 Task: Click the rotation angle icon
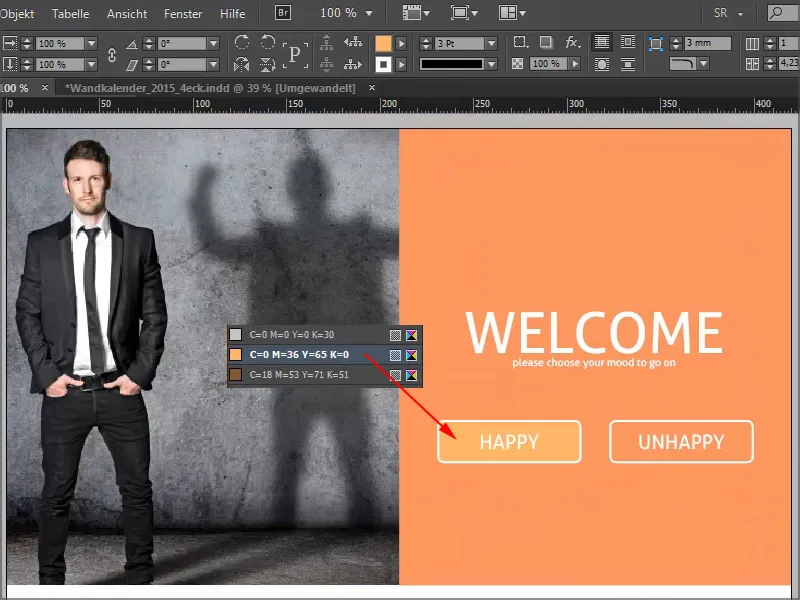pos(132,44)
